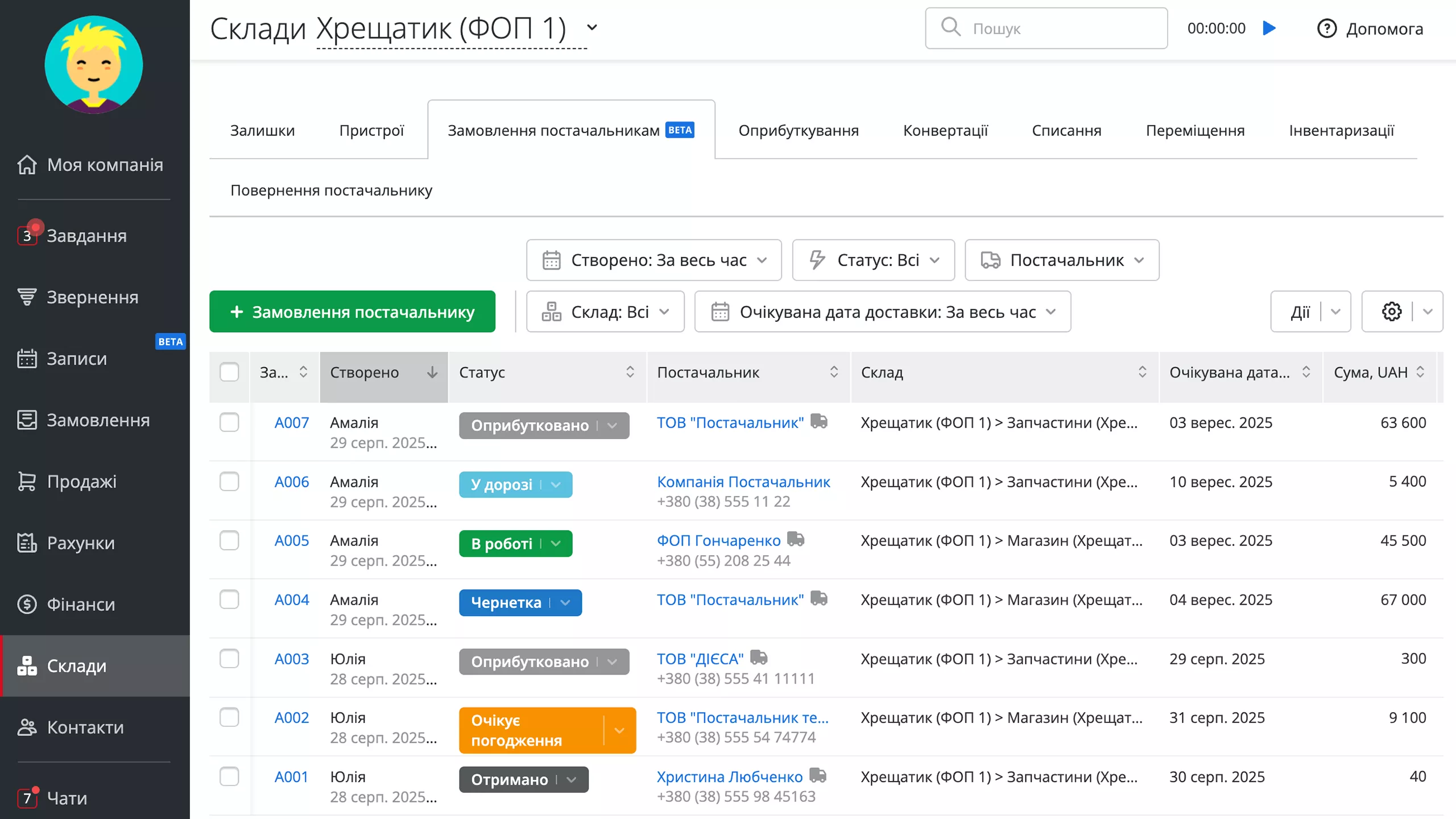Screen dimensions: 1456x819
Task: Select the checkbox for order A007
Action: [230, 422]
